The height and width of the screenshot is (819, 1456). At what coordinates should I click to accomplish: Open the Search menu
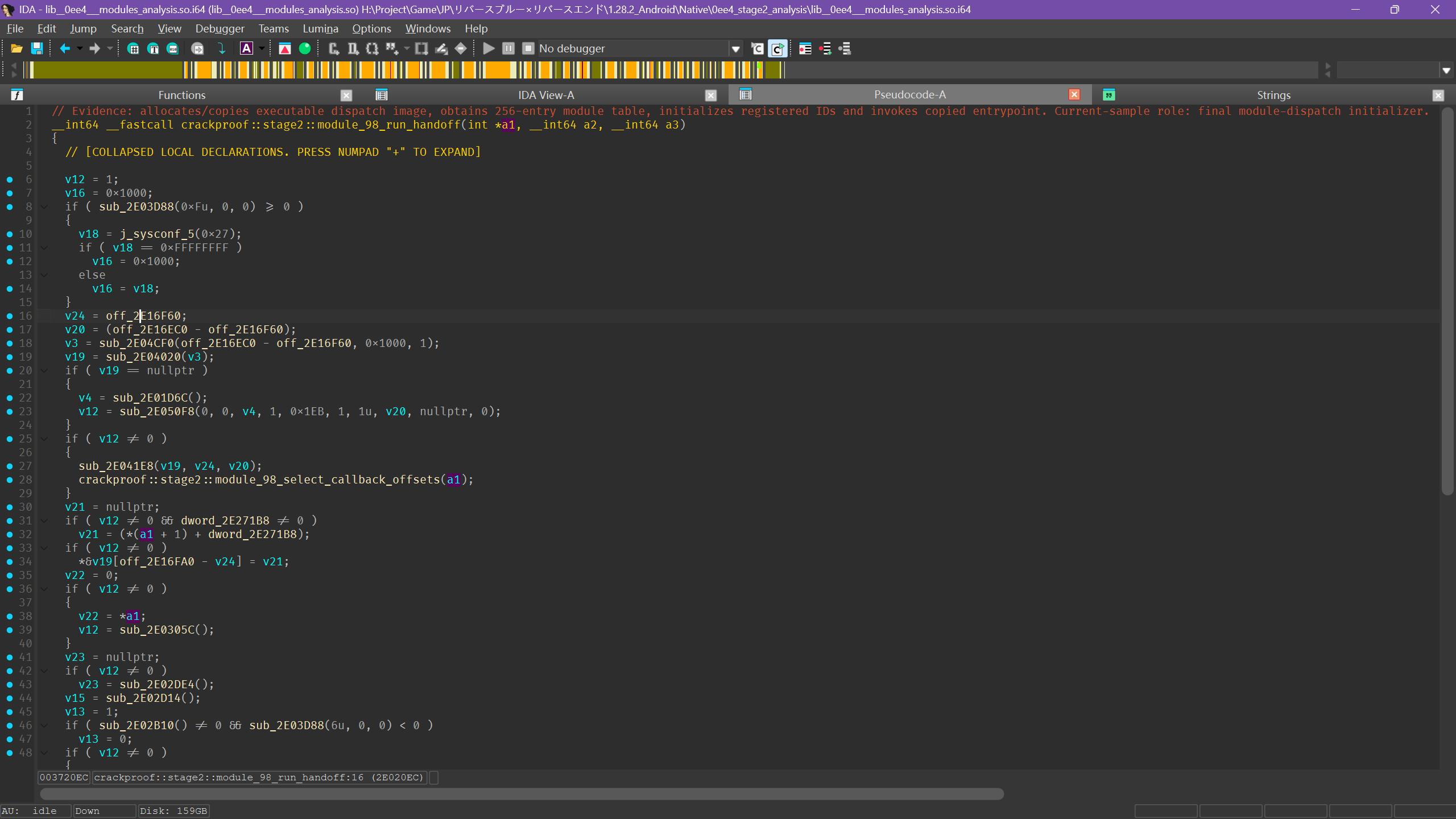pos(127,28)
